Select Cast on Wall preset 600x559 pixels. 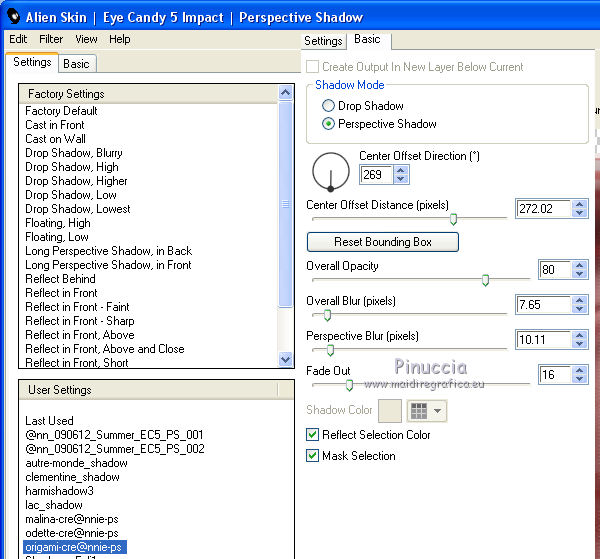pos(55,139)
